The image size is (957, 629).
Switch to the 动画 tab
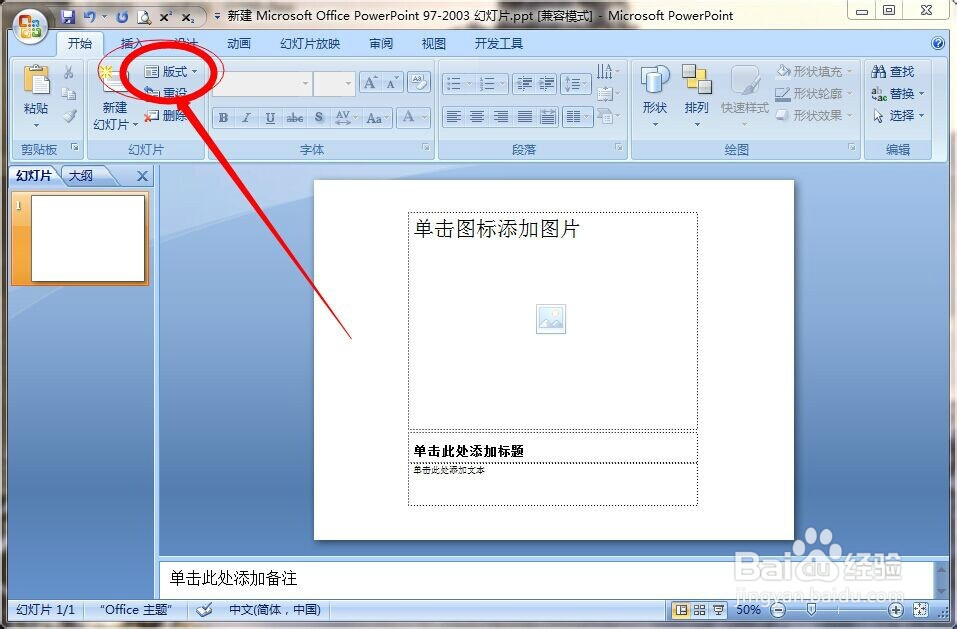[239, 43]
